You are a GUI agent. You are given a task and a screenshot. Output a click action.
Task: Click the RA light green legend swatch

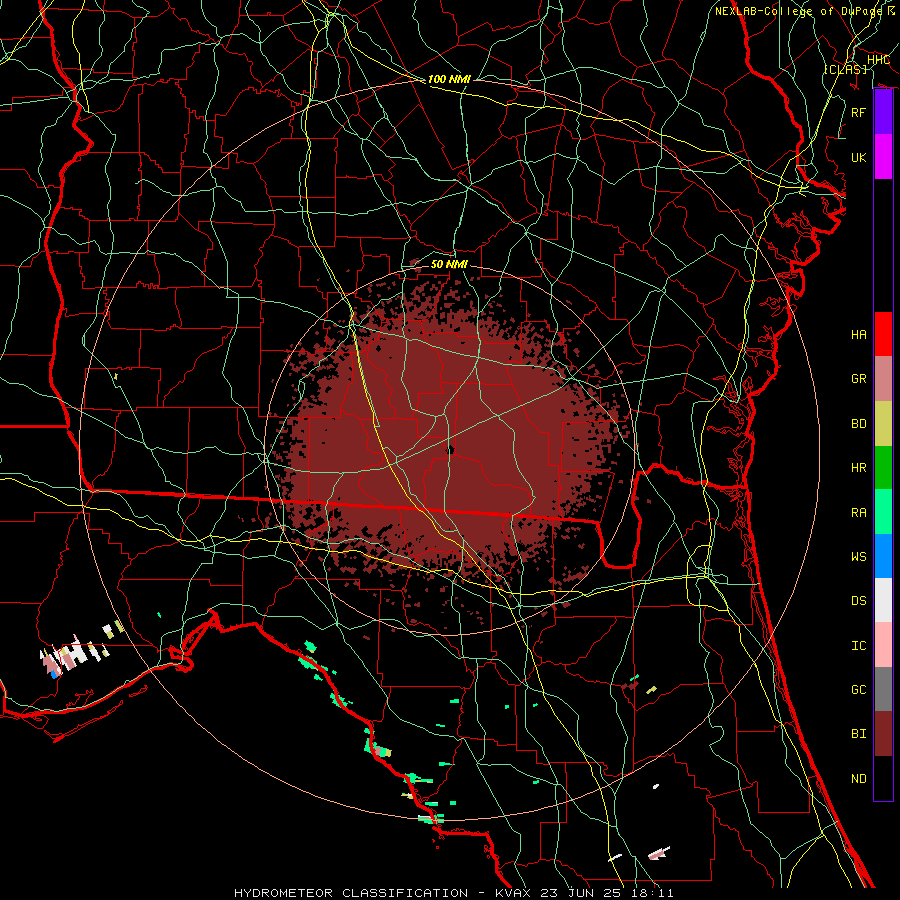[883, 512]
